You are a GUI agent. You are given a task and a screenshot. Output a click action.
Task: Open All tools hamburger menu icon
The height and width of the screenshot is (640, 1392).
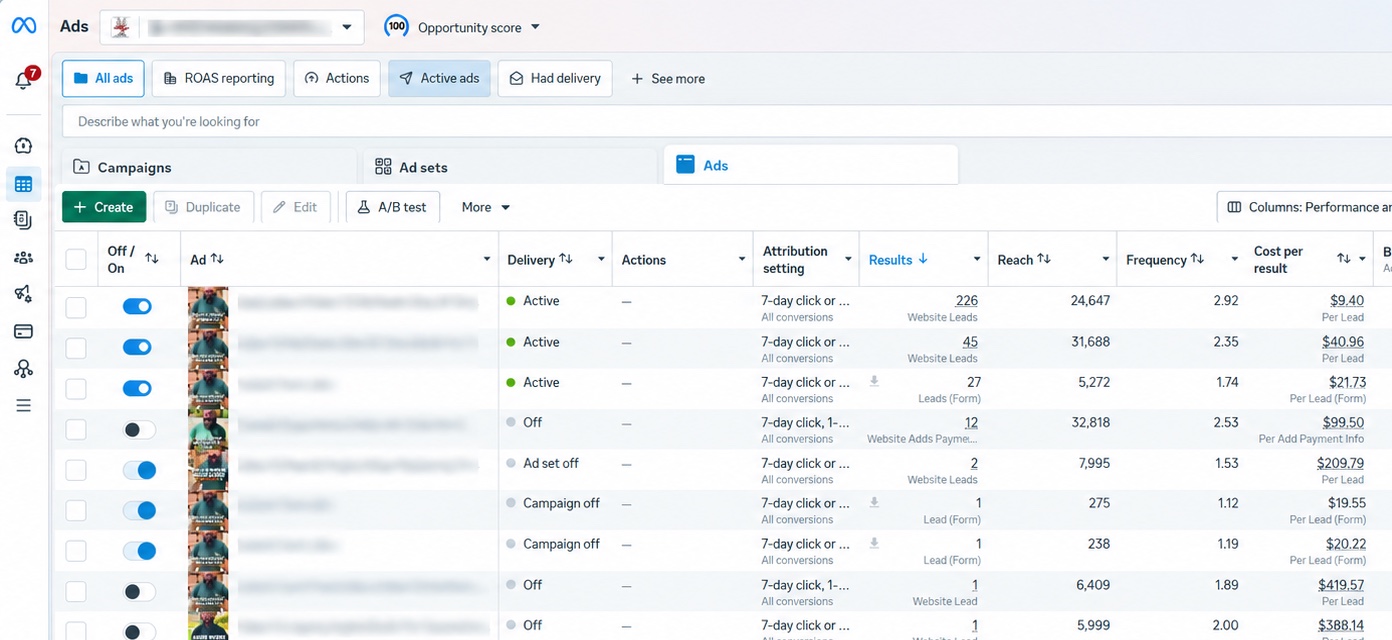pyautogui.click(x=24, y=406)
